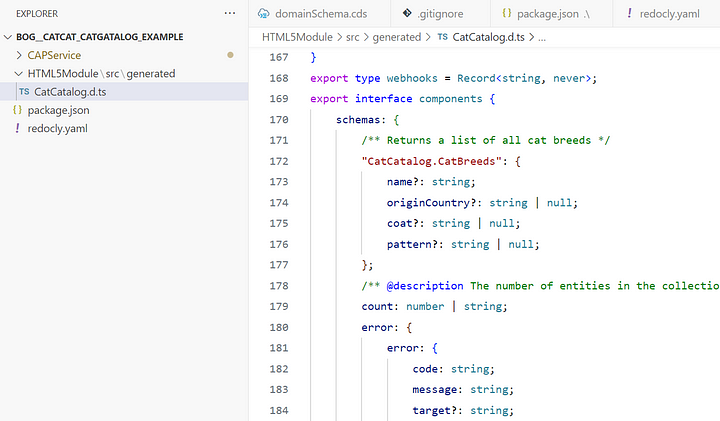Screen dimensions: 720x421
Task: Click HTML5Module in the breadcrumb
Action: point(297,37)
